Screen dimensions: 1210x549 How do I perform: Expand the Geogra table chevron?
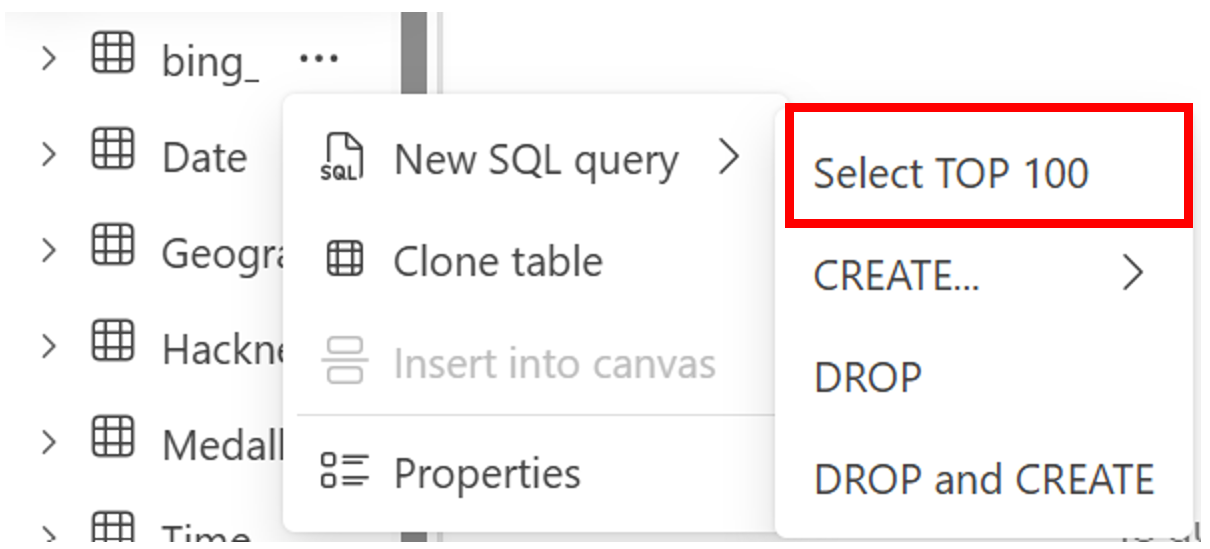pos(48,251)
